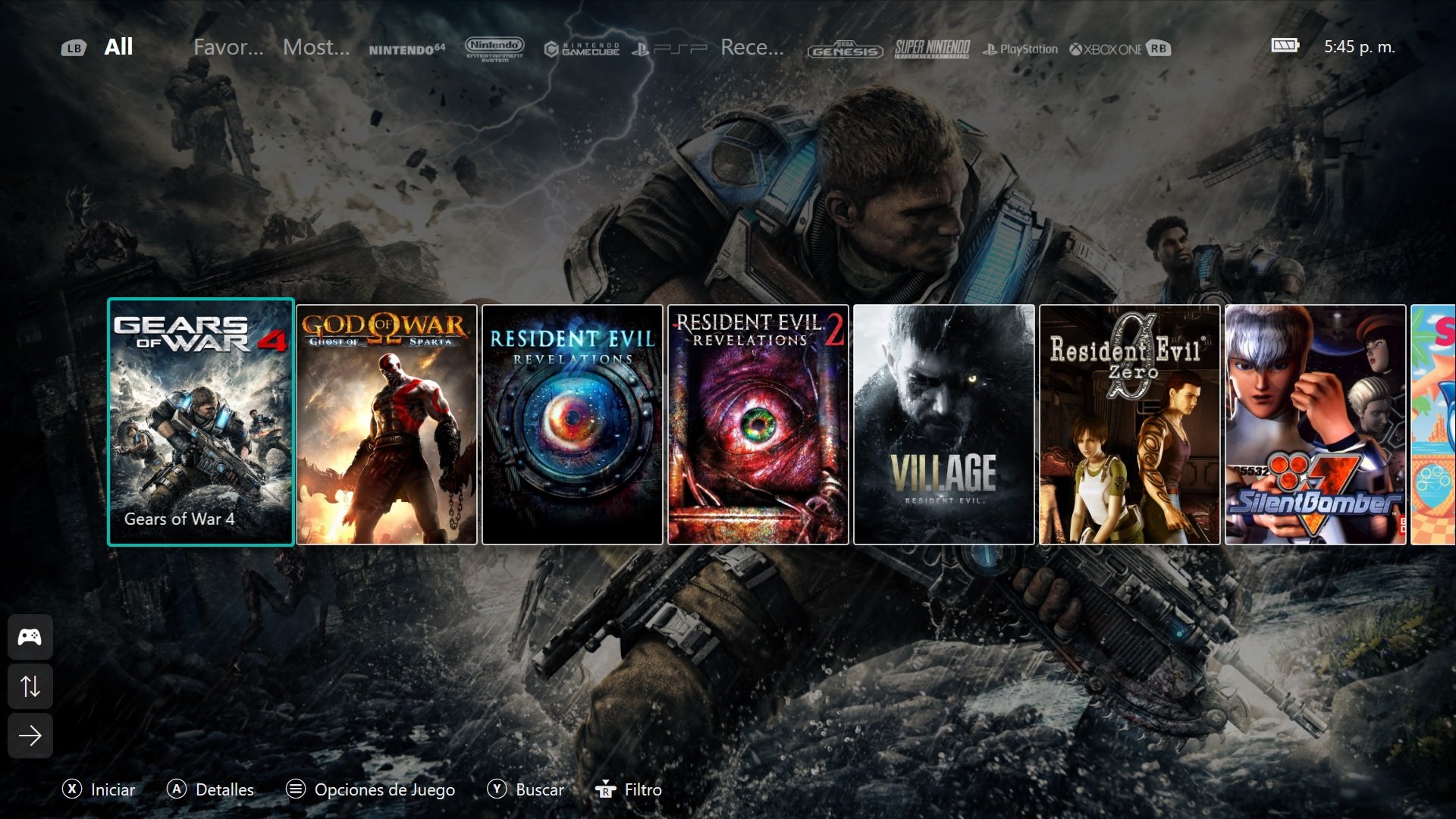
Task: Select the Super Nintendo platform logo
Action: [x=932, y=49]
